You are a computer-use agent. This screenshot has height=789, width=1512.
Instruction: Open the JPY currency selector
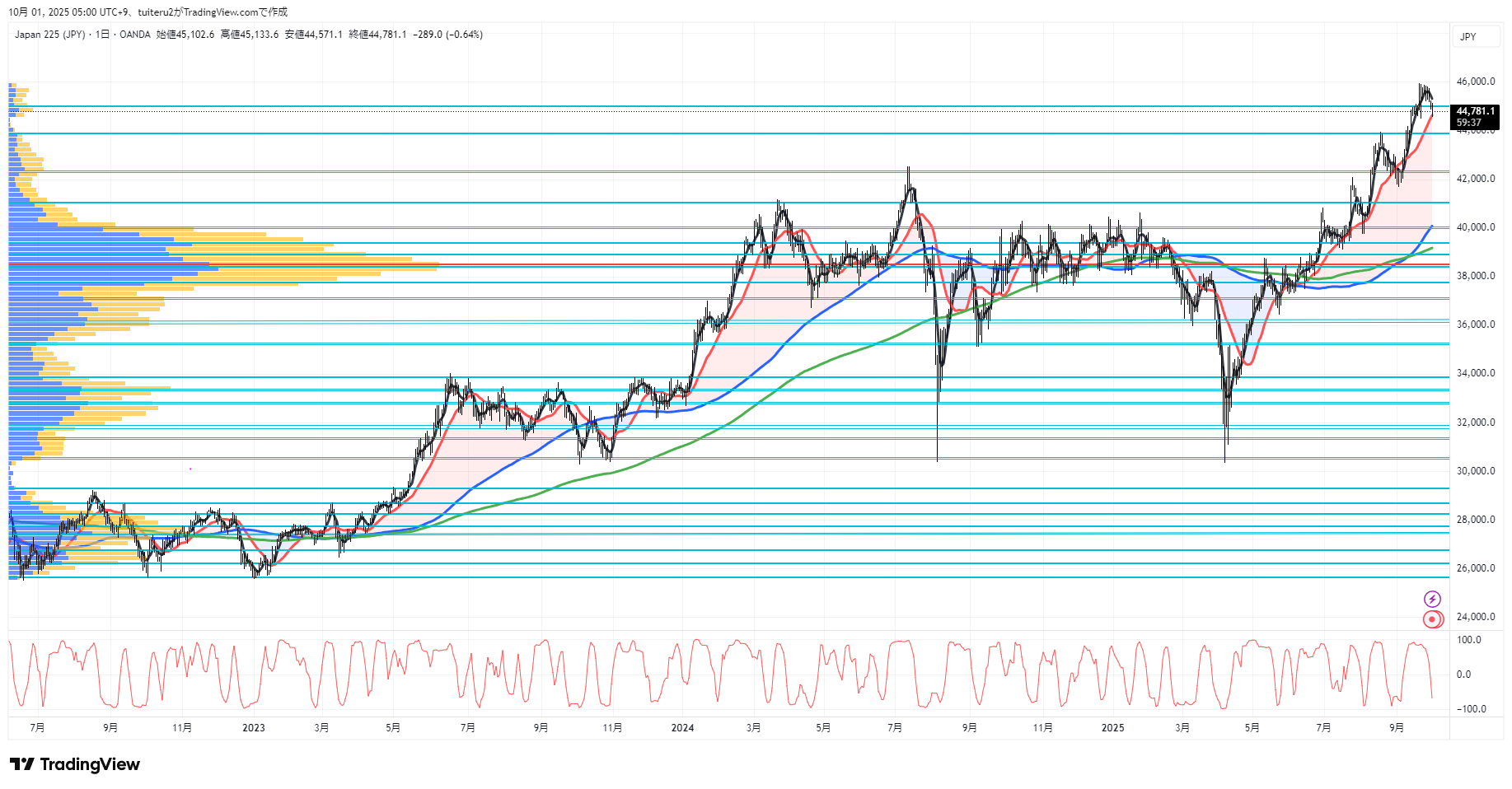pos(1468,37)
